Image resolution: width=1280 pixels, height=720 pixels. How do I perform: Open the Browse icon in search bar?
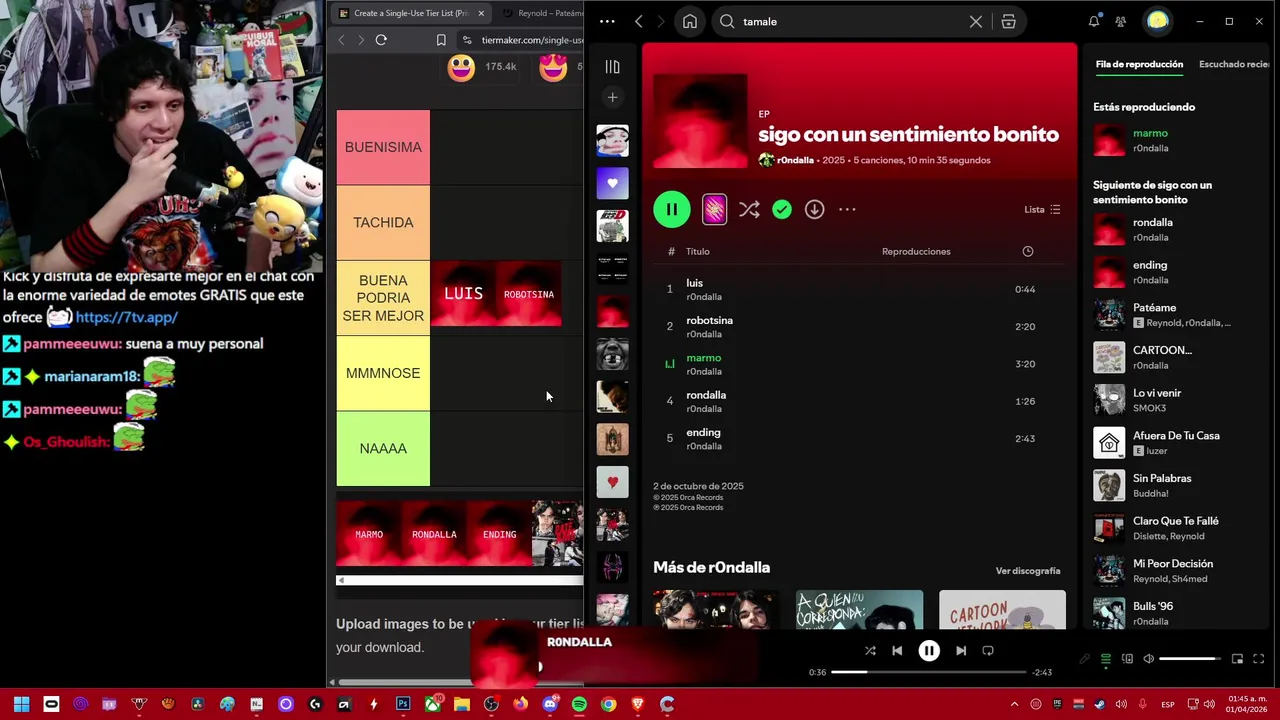click(1008, 21)
